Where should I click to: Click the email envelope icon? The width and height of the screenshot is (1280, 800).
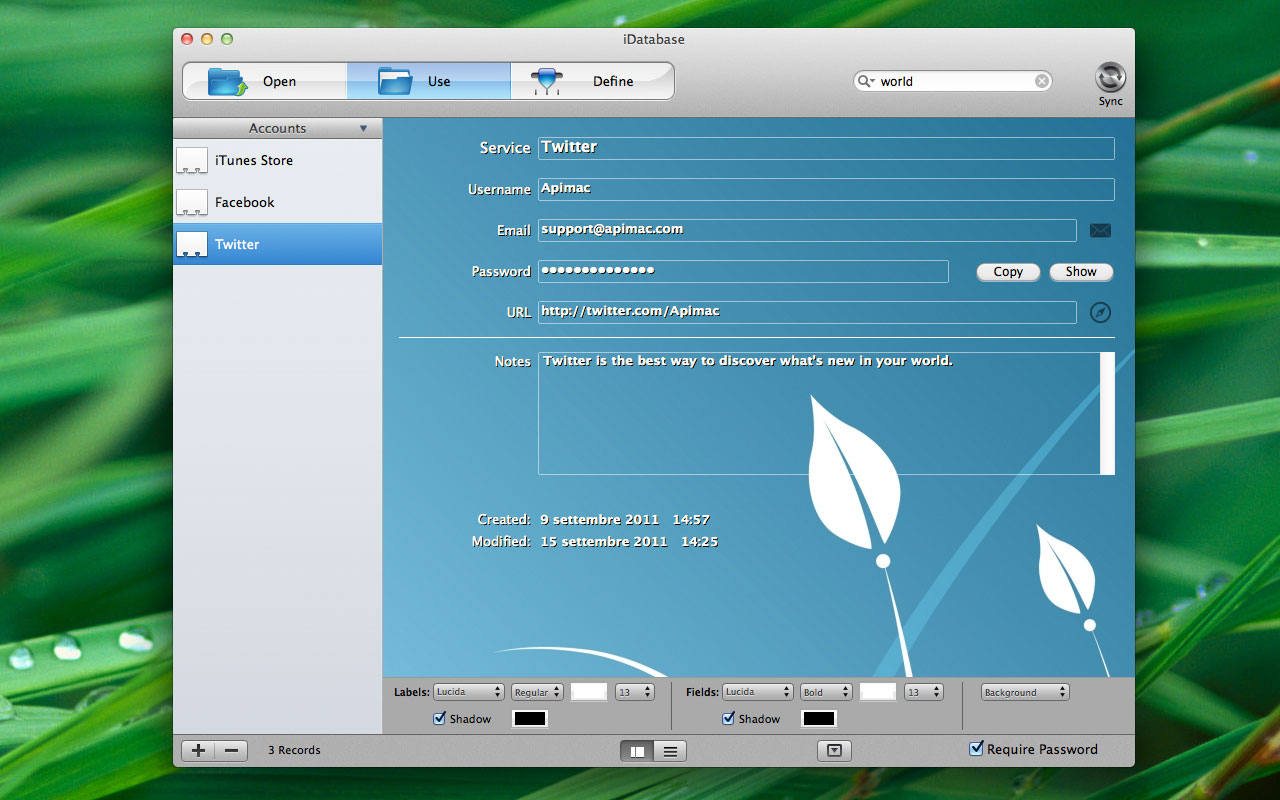tap(1100, 231)
